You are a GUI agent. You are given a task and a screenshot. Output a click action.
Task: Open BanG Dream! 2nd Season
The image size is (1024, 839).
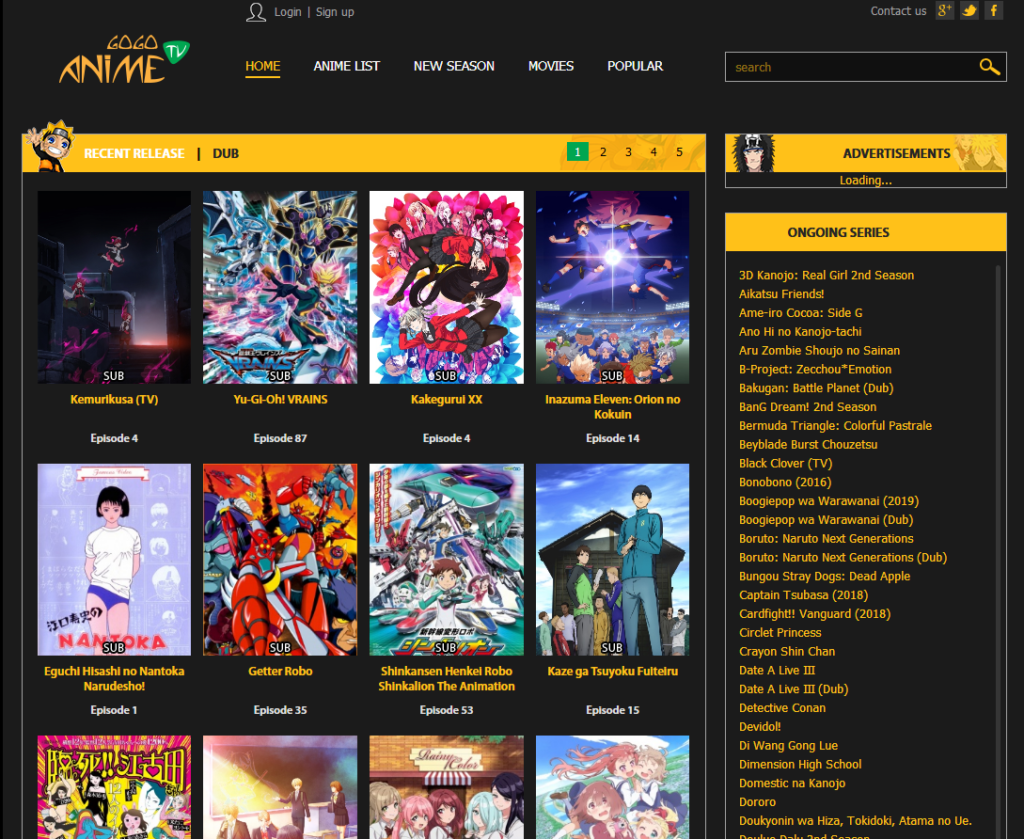tap(807, 407)
